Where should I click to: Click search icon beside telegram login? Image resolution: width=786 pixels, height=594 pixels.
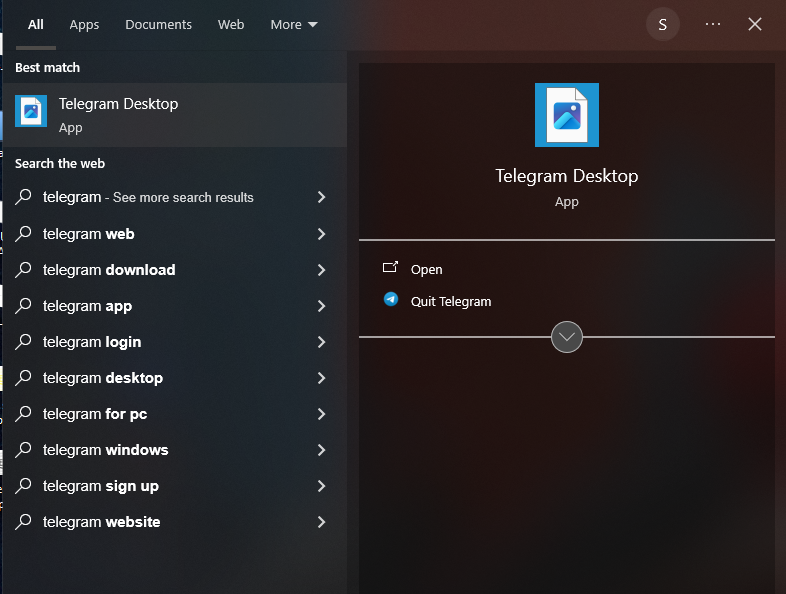23,342
